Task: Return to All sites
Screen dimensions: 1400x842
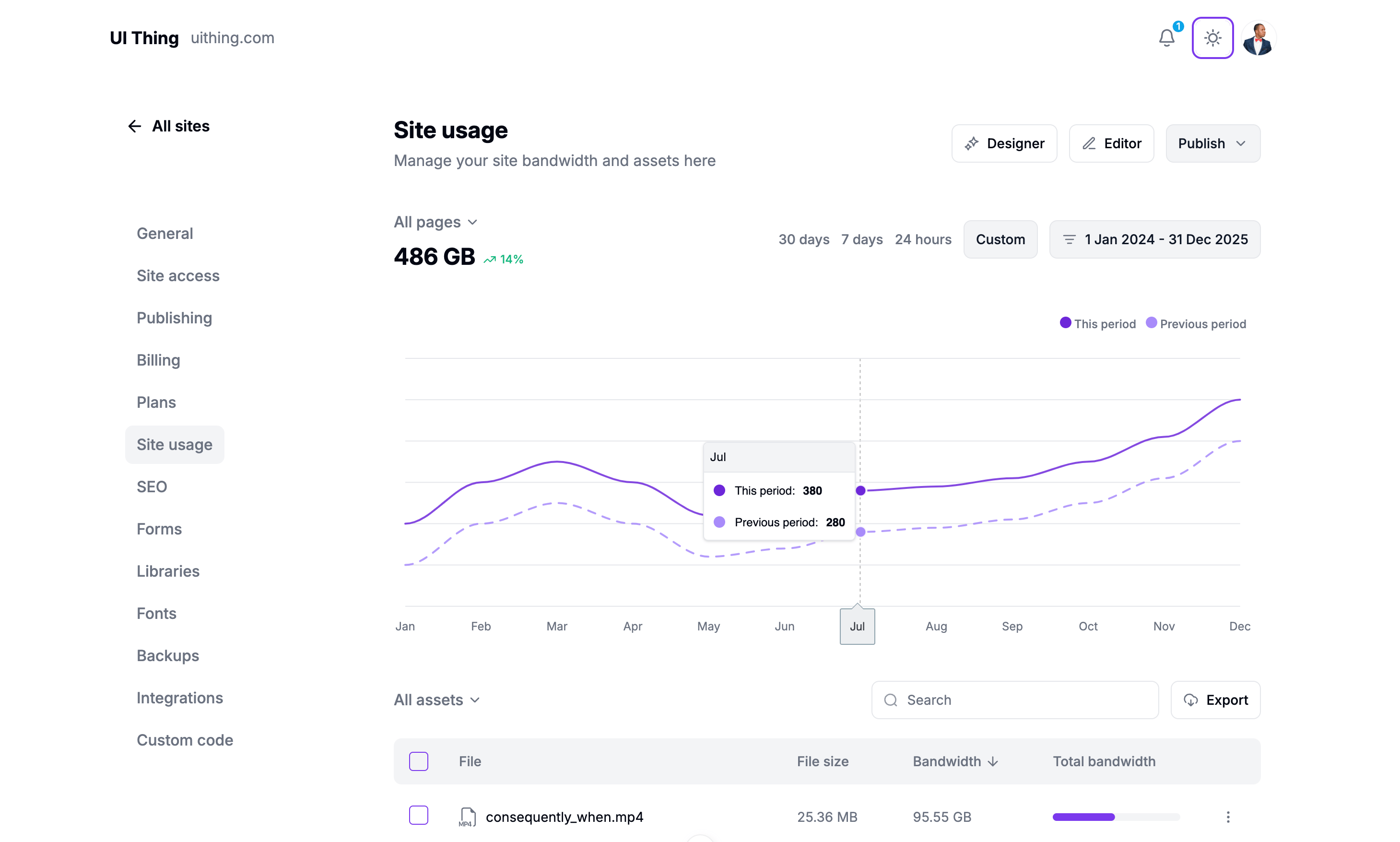Action: click(180, 126)
